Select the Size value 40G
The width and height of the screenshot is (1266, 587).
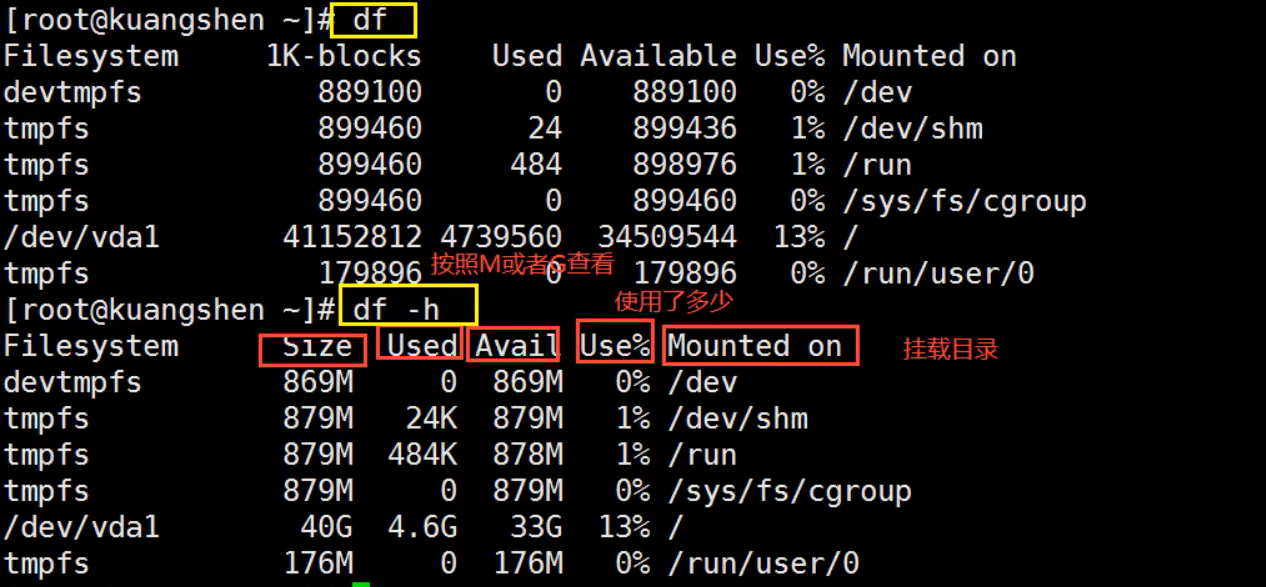pyautogui.click(x=327, y=527)
